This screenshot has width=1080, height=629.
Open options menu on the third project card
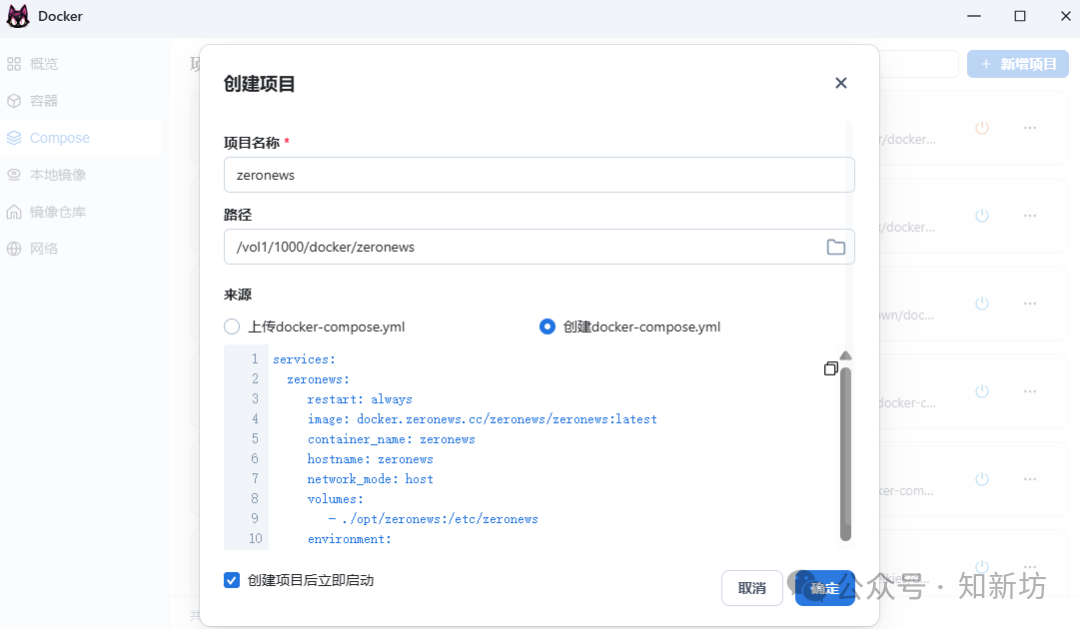(1030, 303)
